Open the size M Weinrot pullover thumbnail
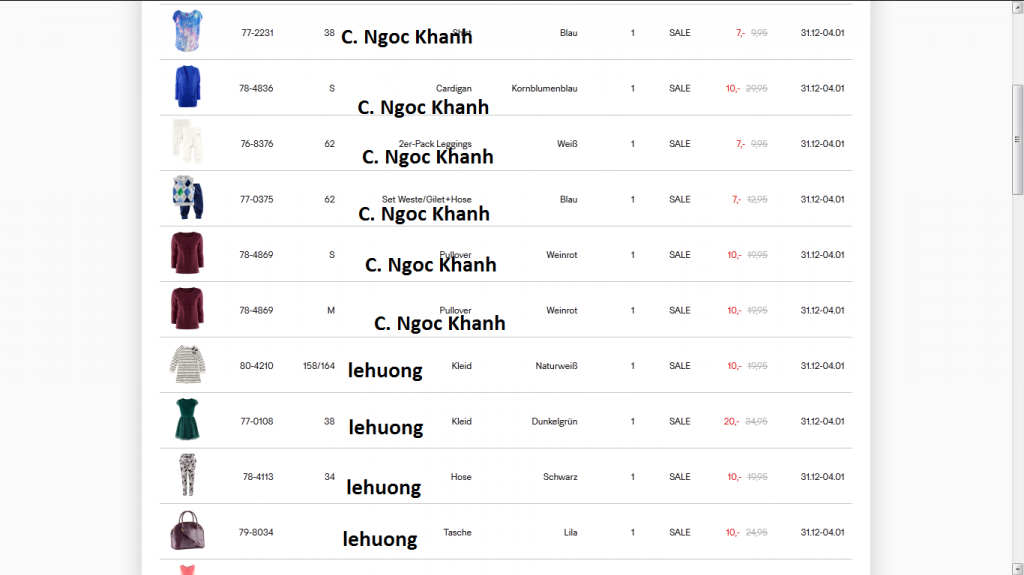Screen dimensions: 1024x575 point(187,309)
